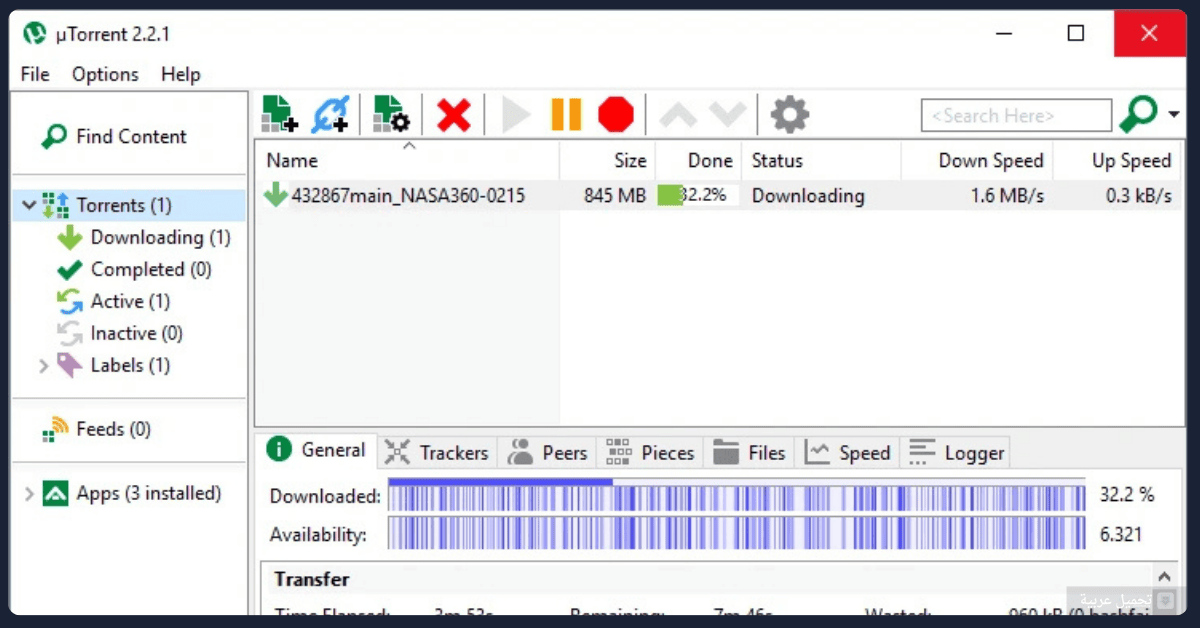Click the 1.6 MB/s down speed cell
Image resolution: width=1200 pixels, height=628 pixels.
(1007, 195)
